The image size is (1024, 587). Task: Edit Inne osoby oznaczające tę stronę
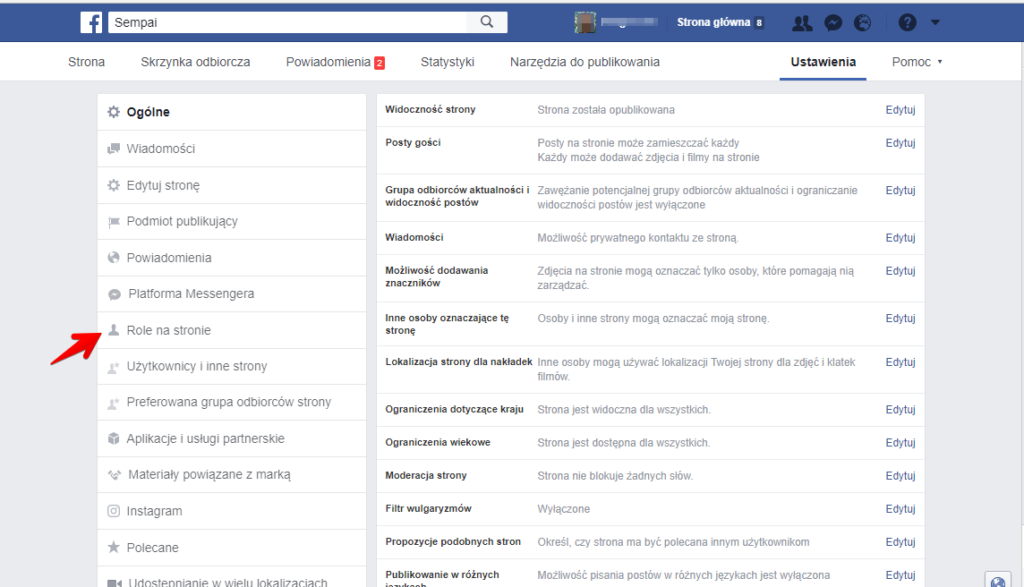[x=900, y=319]
